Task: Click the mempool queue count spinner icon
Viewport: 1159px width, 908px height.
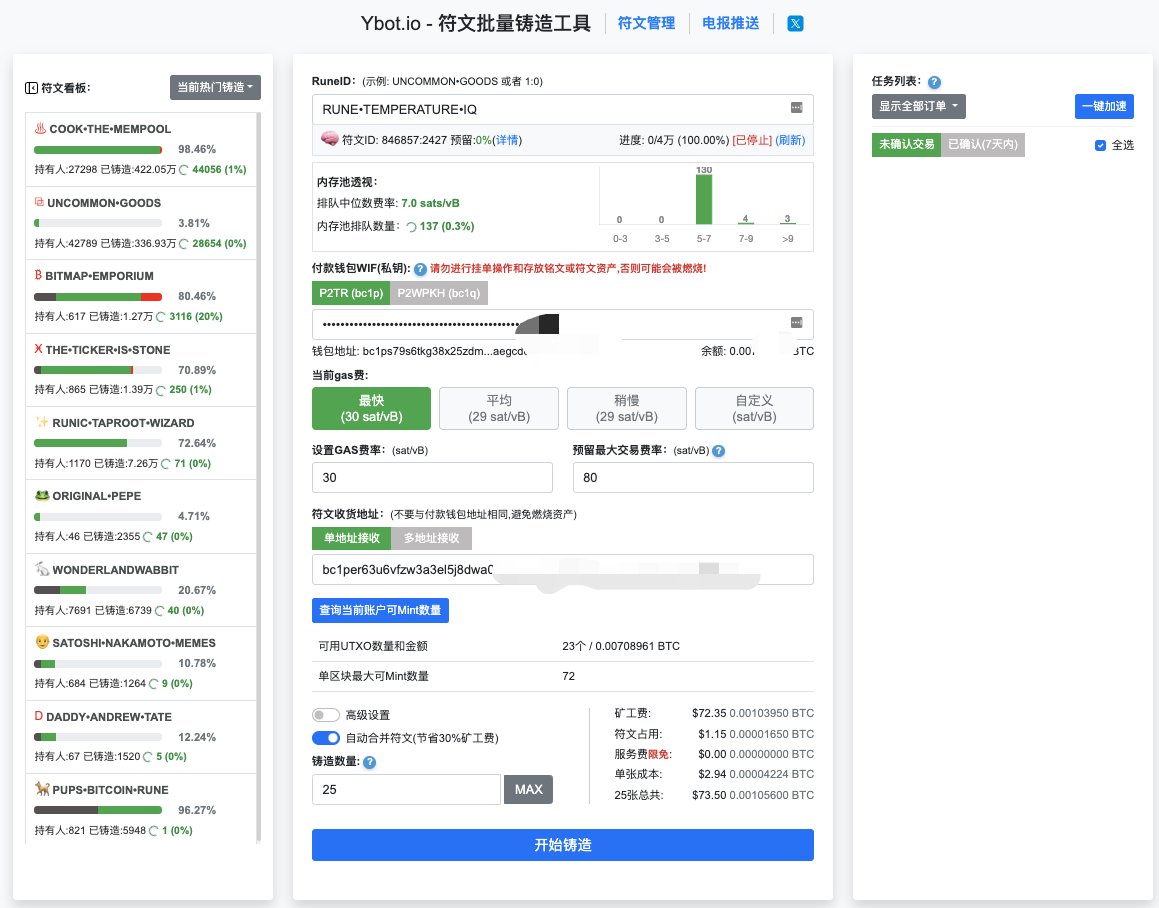Action: 412,227
